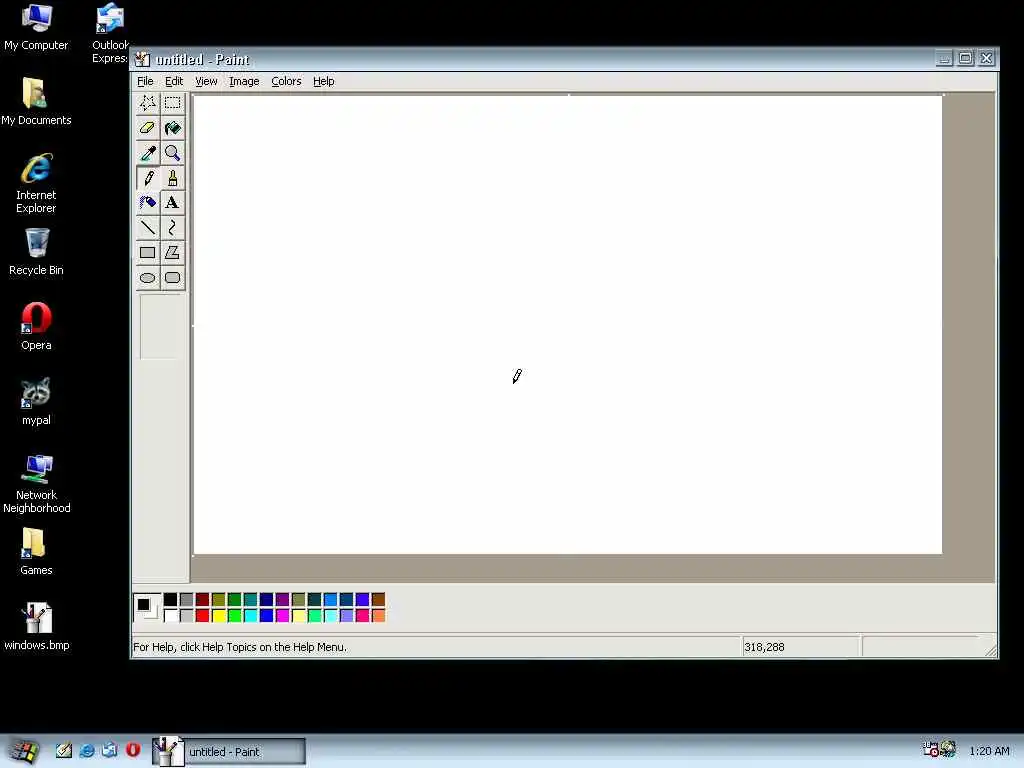Pick the cyan palette color
Image resolution: width=1024 pixels, height=768 pixels.
click(250, 615)
